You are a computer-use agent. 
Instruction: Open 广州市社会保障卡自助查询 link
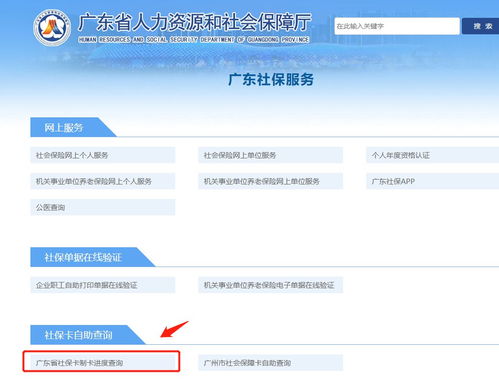click(x=270, y=363)
